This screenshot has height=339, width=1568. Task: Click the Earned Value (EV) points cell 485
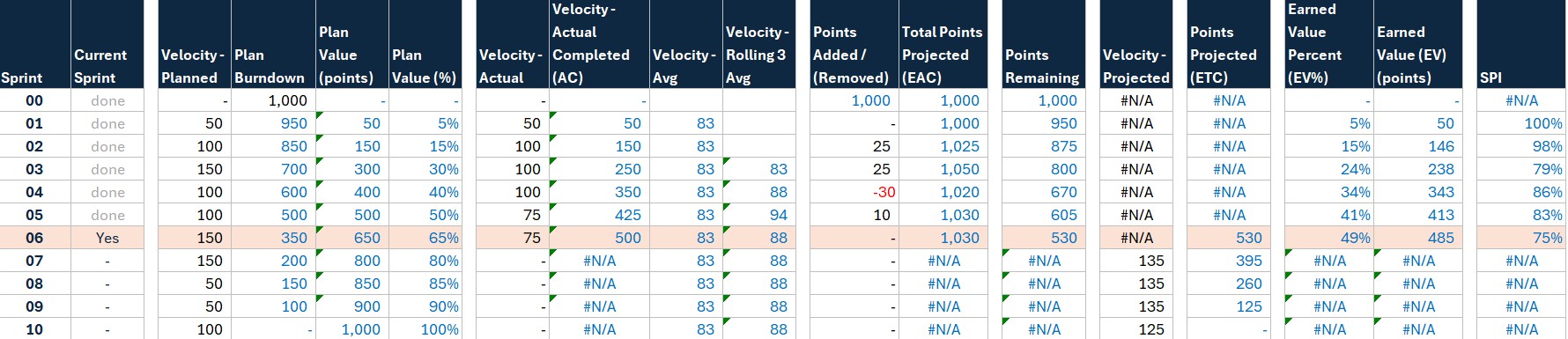[1417, 238]
